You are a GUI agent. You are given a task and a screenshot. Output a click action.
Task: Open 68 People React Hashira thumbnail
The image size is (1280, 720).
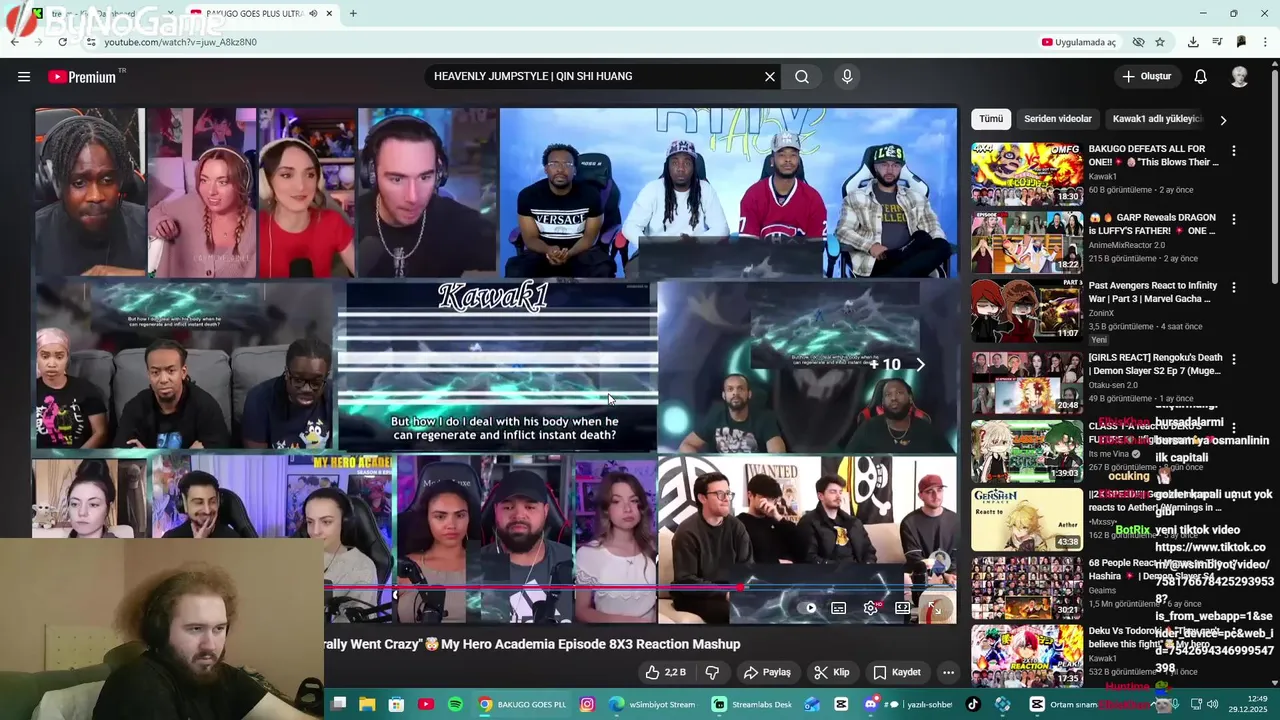click(1027, 587)
